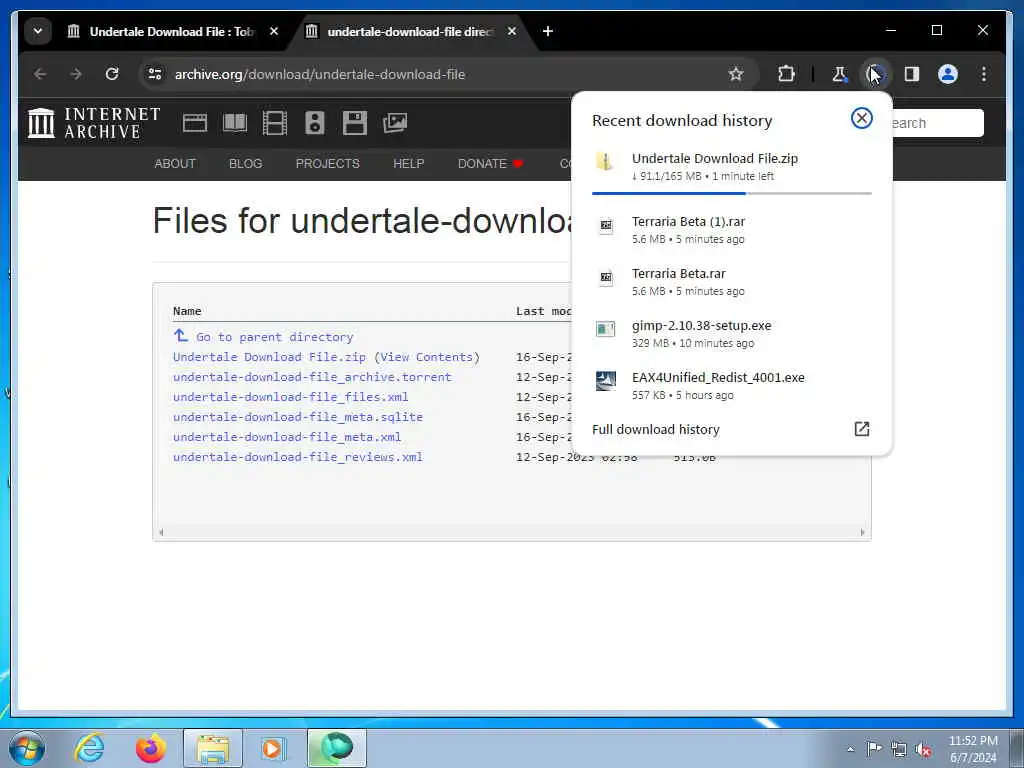The width and height of the screenshot is (1024, 768).
Task: Open the BLOG menu item
Action: click(x=246, y=164)
